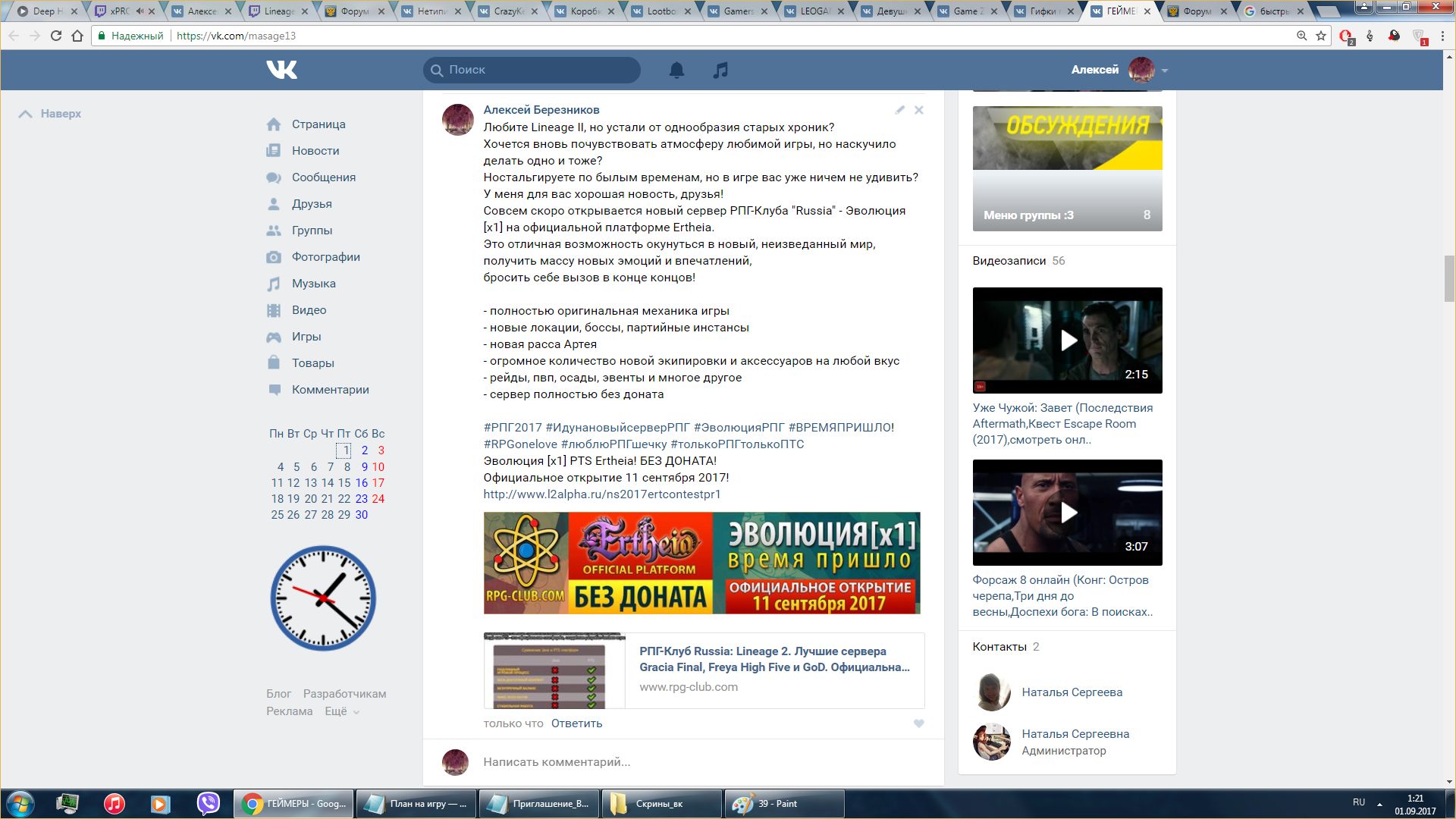Open the Эволюция x1 banner image
This screenshot has height=819, width=1456.
[701, 563]
